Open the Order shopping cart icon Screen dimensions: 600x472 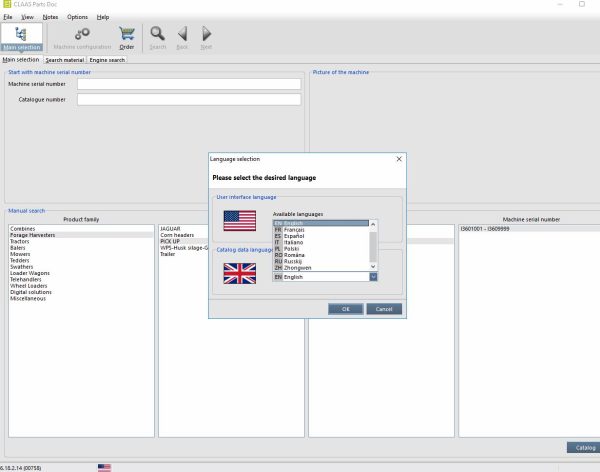point(127,38)
